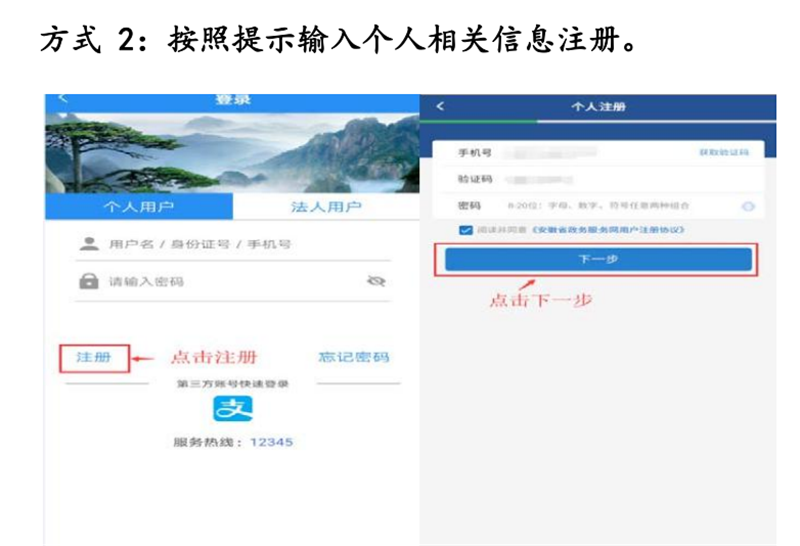The image size is (800, 546).
Task: Click 获取验证码 to request code
Action: 724,153
